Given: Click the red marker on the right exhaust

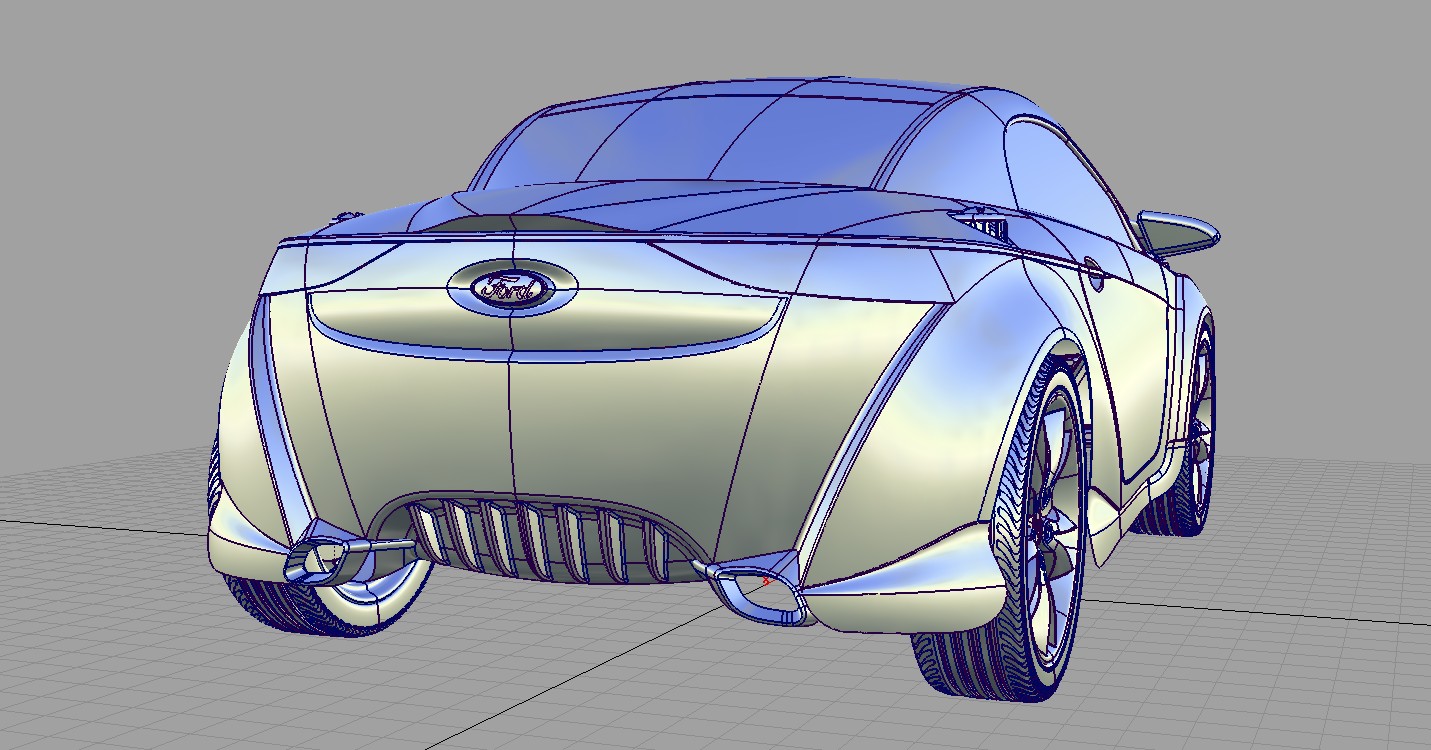Looking at the screenshot, I should click(x=766, y=580).
